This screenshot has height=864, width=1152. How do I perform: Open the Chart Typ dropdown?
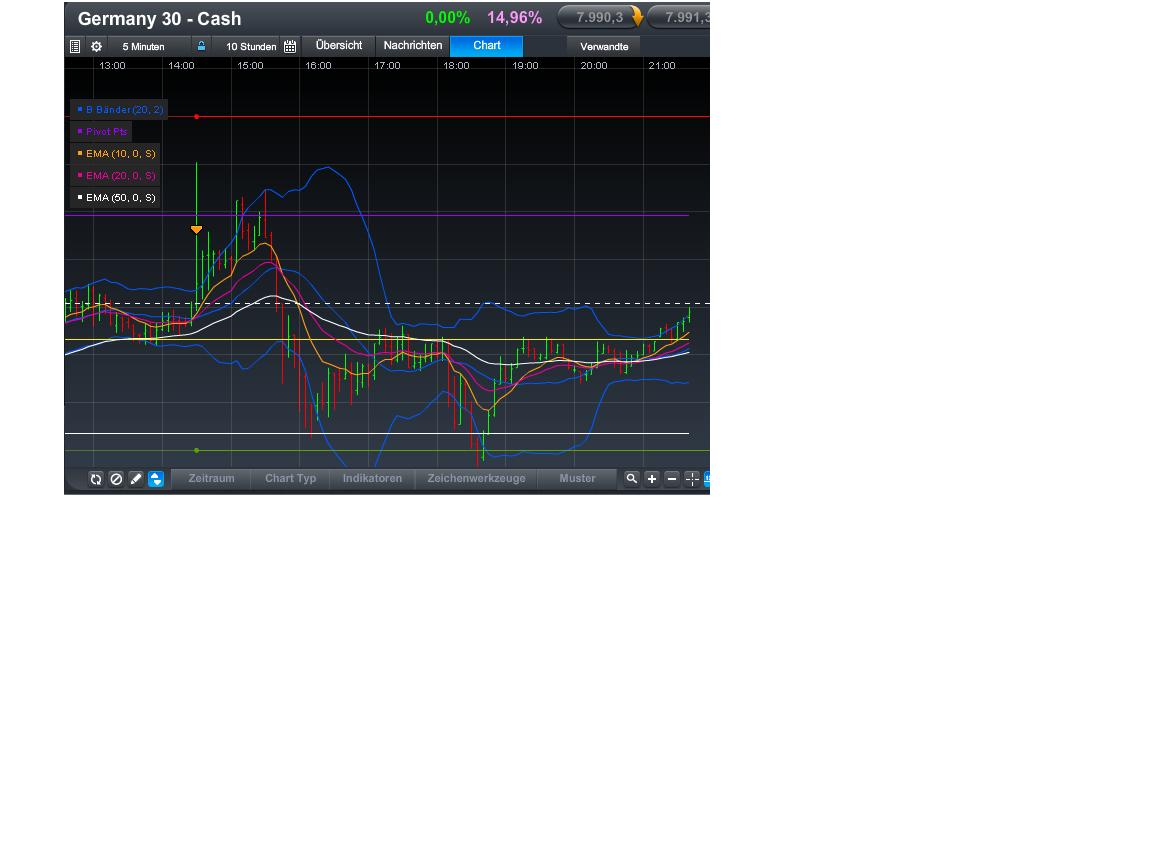[290, 479]
